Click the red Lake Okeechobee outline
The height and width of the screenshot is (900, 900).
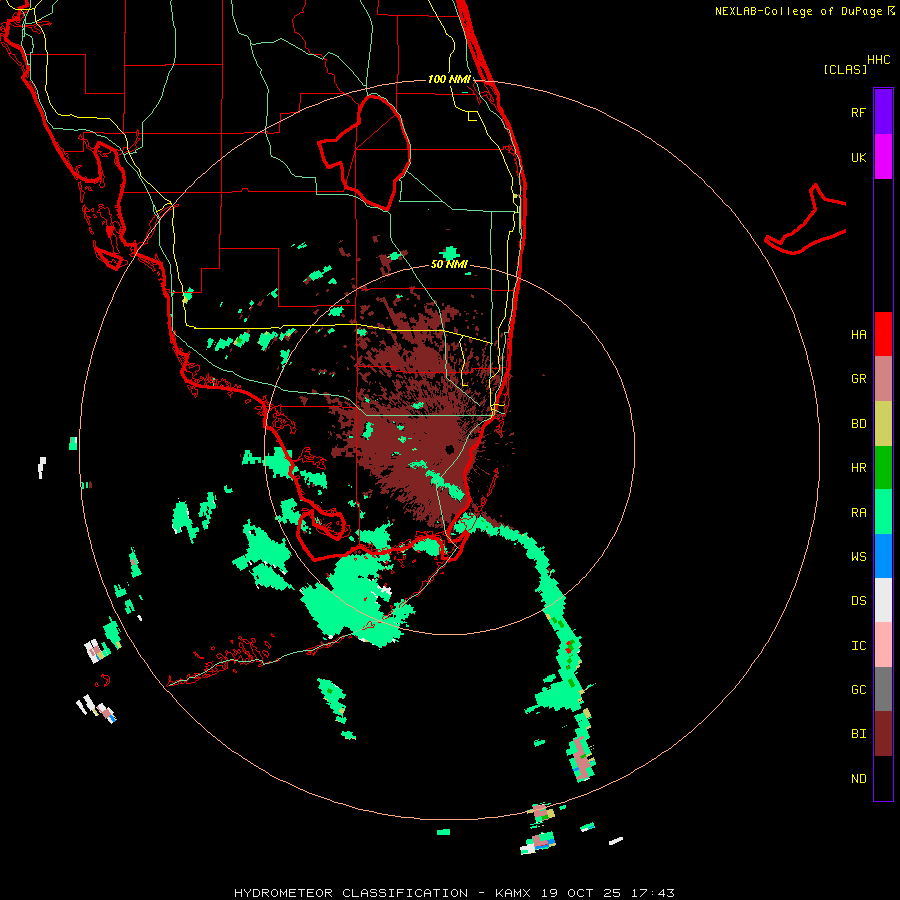365,153
